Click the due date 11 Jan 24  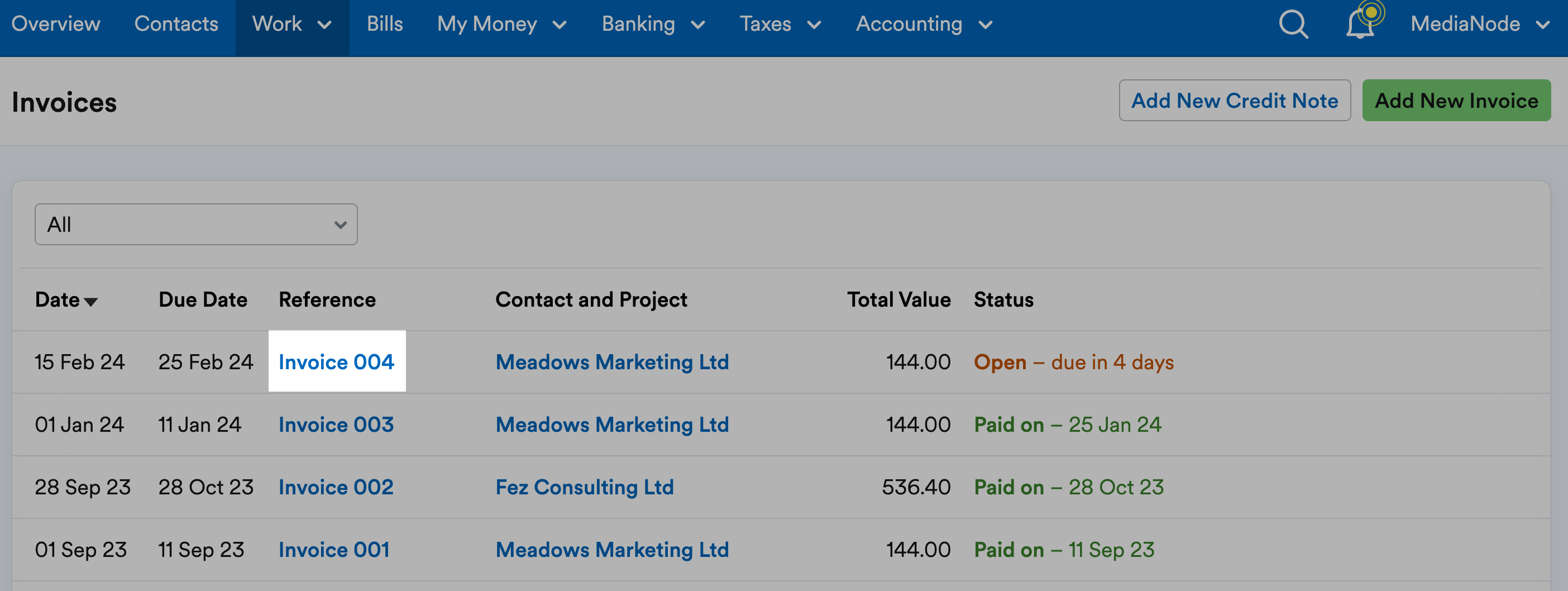(200, 424)
